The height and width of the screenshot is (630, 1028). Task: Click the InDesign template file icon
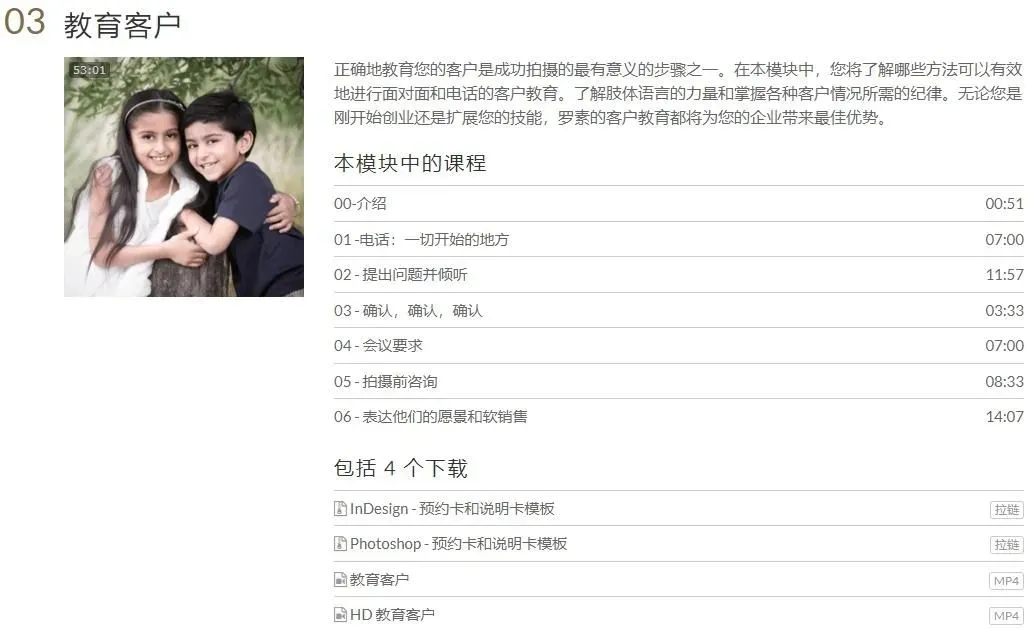(x=340, y=509)
